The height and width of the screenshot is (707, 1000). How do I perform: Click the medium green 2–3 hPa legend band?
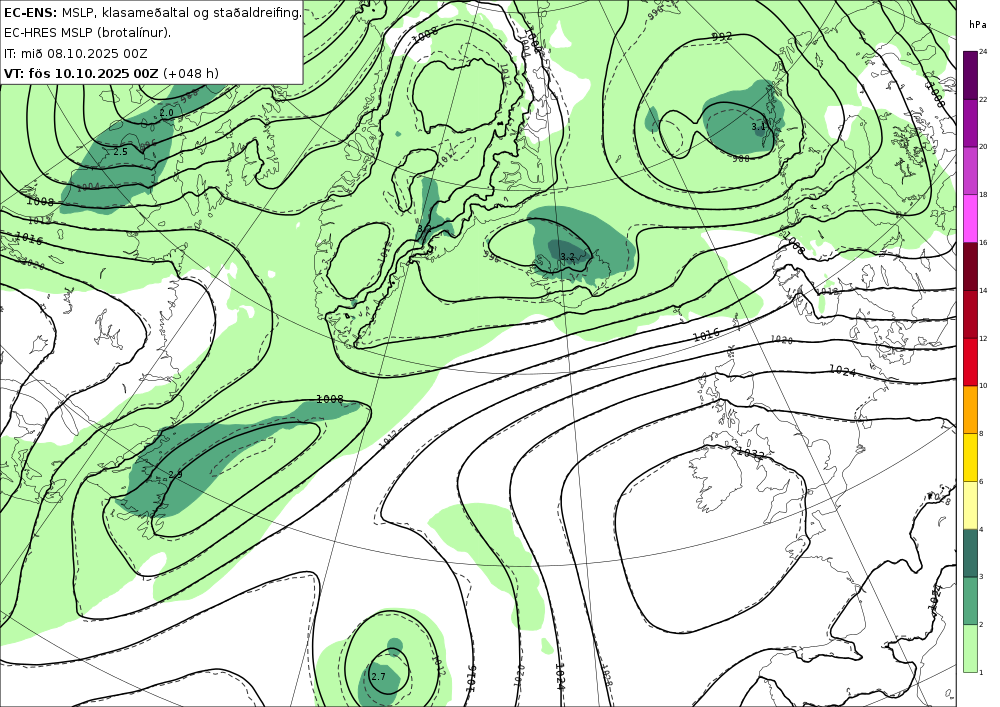[x=970, y=600]
